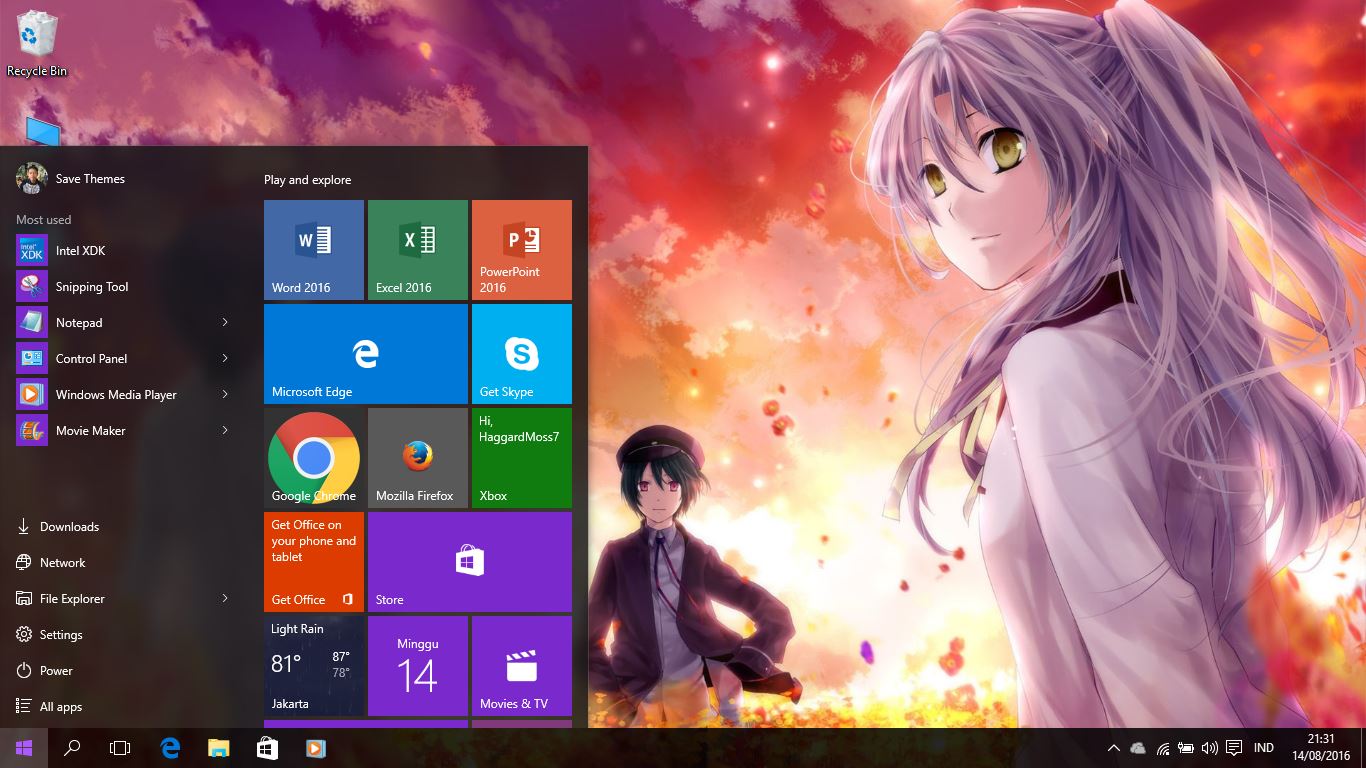Expand the Control Panel jump list arrow
1366x768 pixels.
coord(225,358)
